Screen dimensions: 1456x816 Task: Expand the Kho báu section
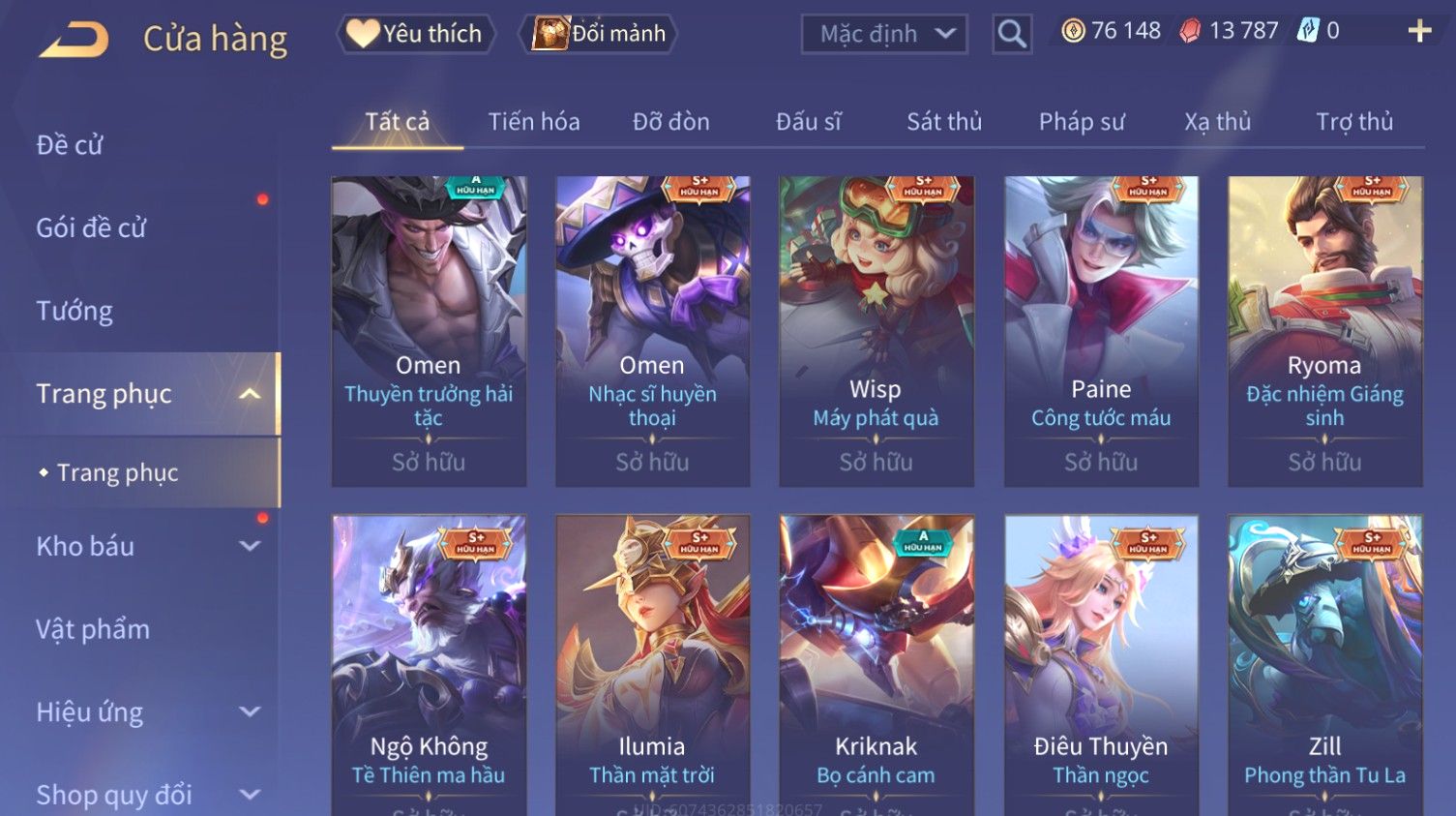pyautogui.click(x=250, y=546)
